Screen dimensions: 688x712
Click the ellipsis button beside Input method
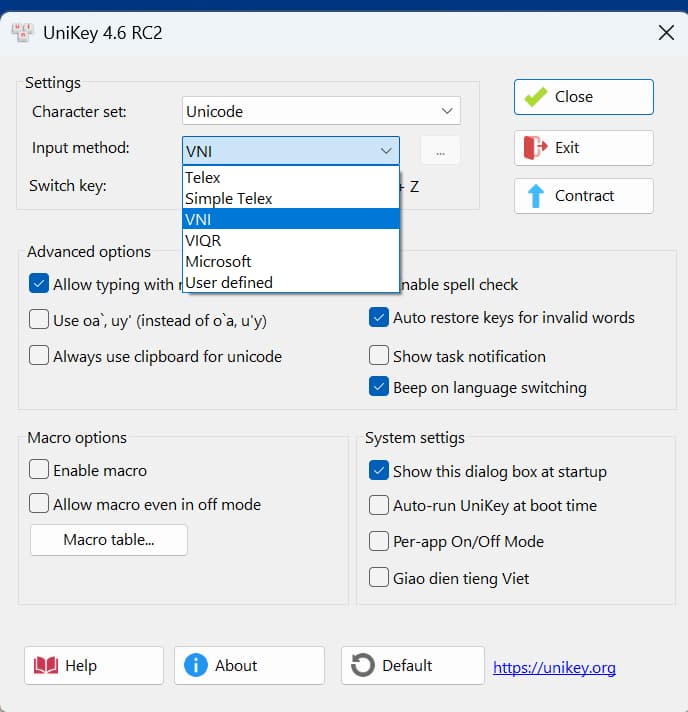pos(440,151)
